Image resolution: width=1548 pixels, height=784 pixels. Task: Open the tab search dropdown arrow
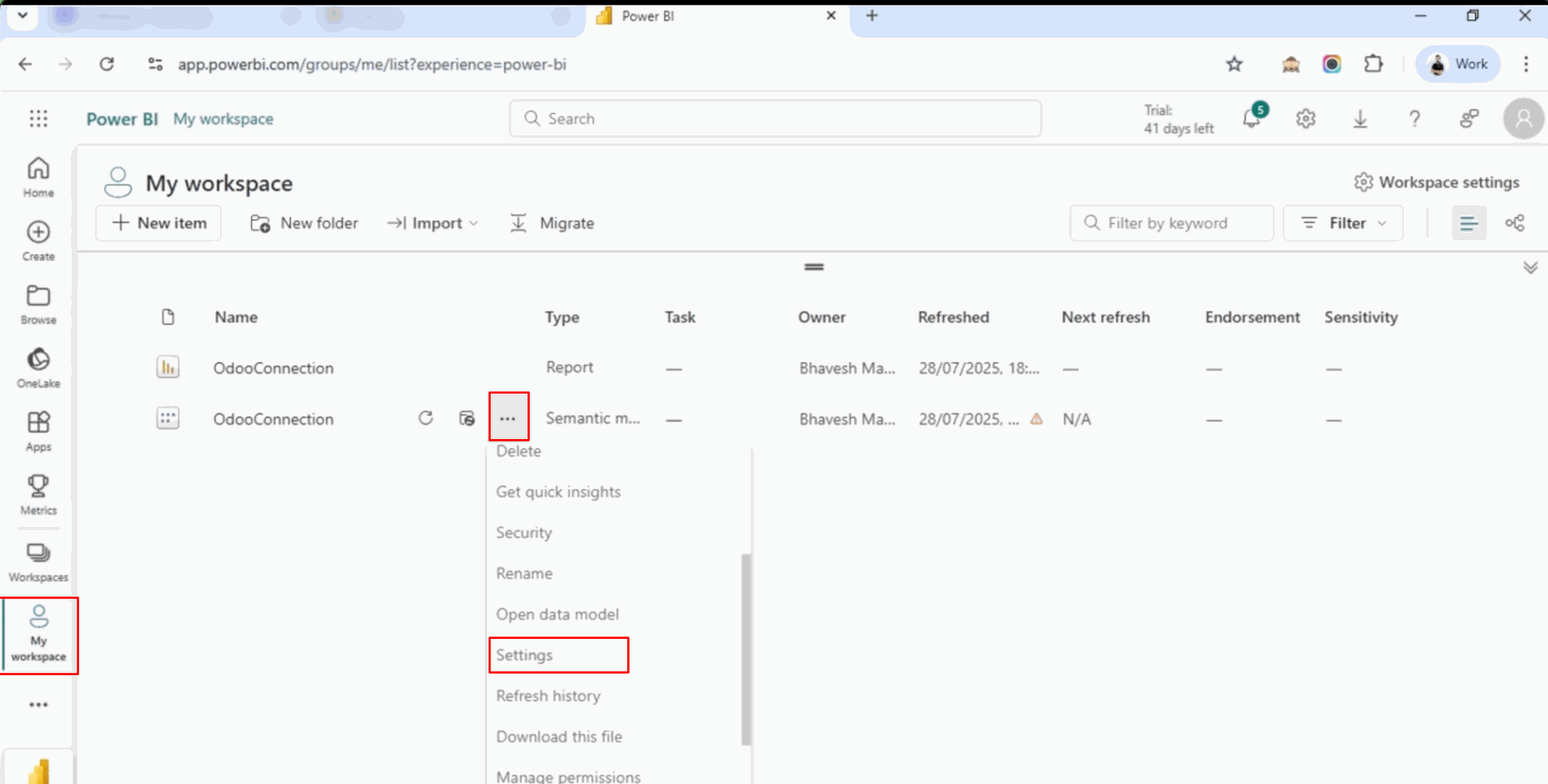coord(23,15)
